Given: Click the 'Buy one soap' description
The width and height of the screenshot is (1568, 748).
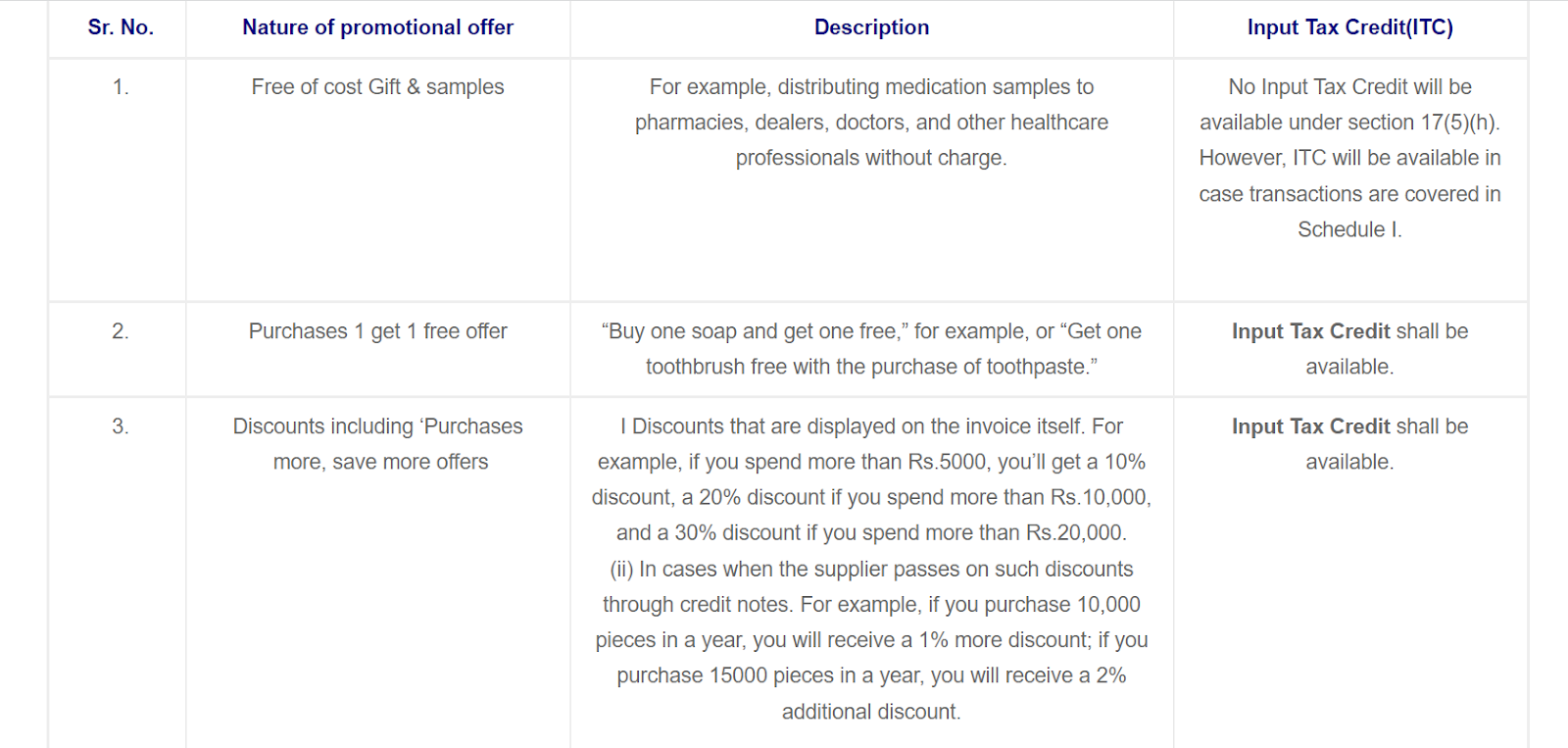Looking at the screenshot, I should click(871, 349).
